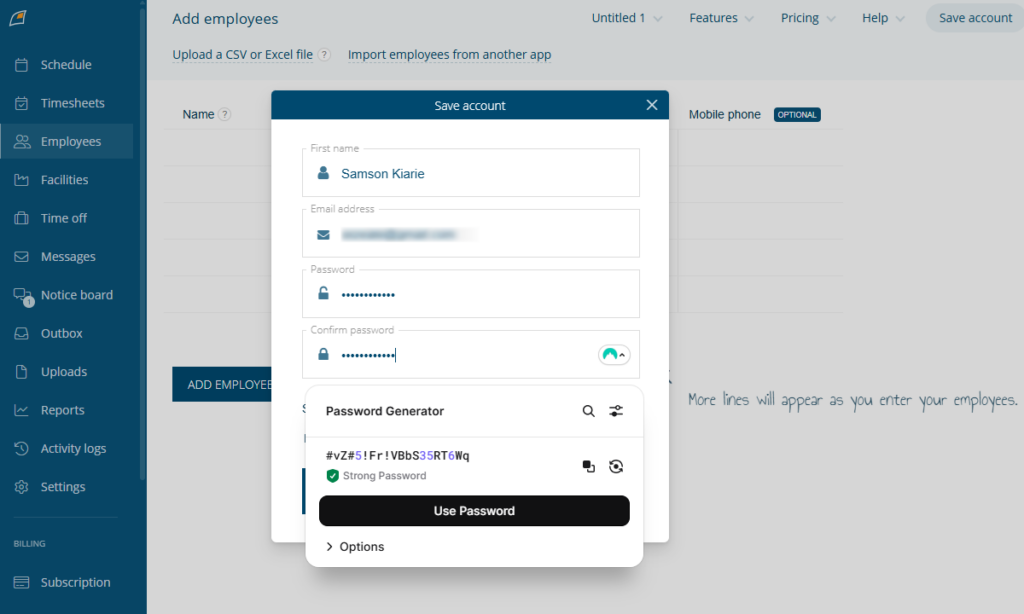The width and height of the screenshot is (1024, 614).
Task: Click the app logo in sidebar
Action: point(18,18)
